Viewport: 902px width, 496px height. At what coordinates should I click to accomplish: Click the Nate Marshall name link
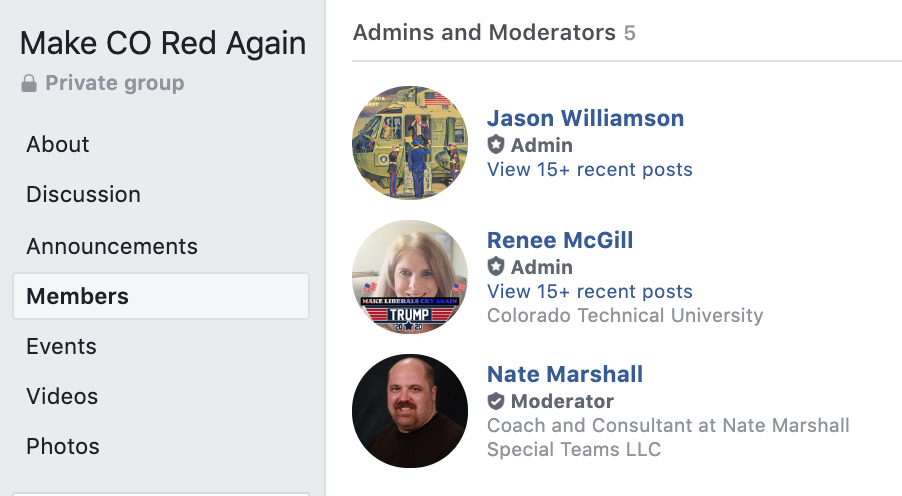pyautogui.click(x=565, y=374)
